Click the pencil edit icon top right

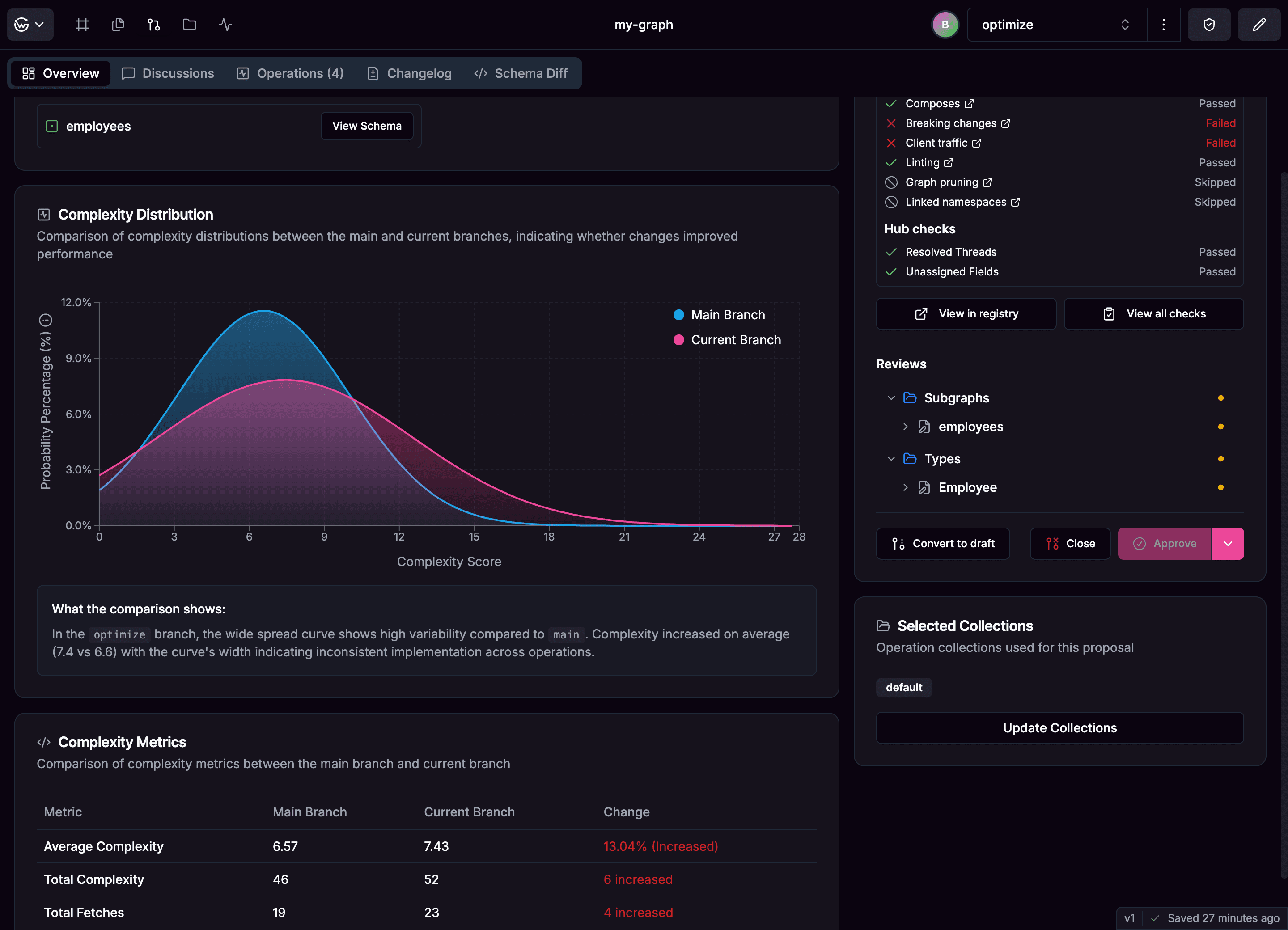pyautogui.click(x=1259, y=25)
